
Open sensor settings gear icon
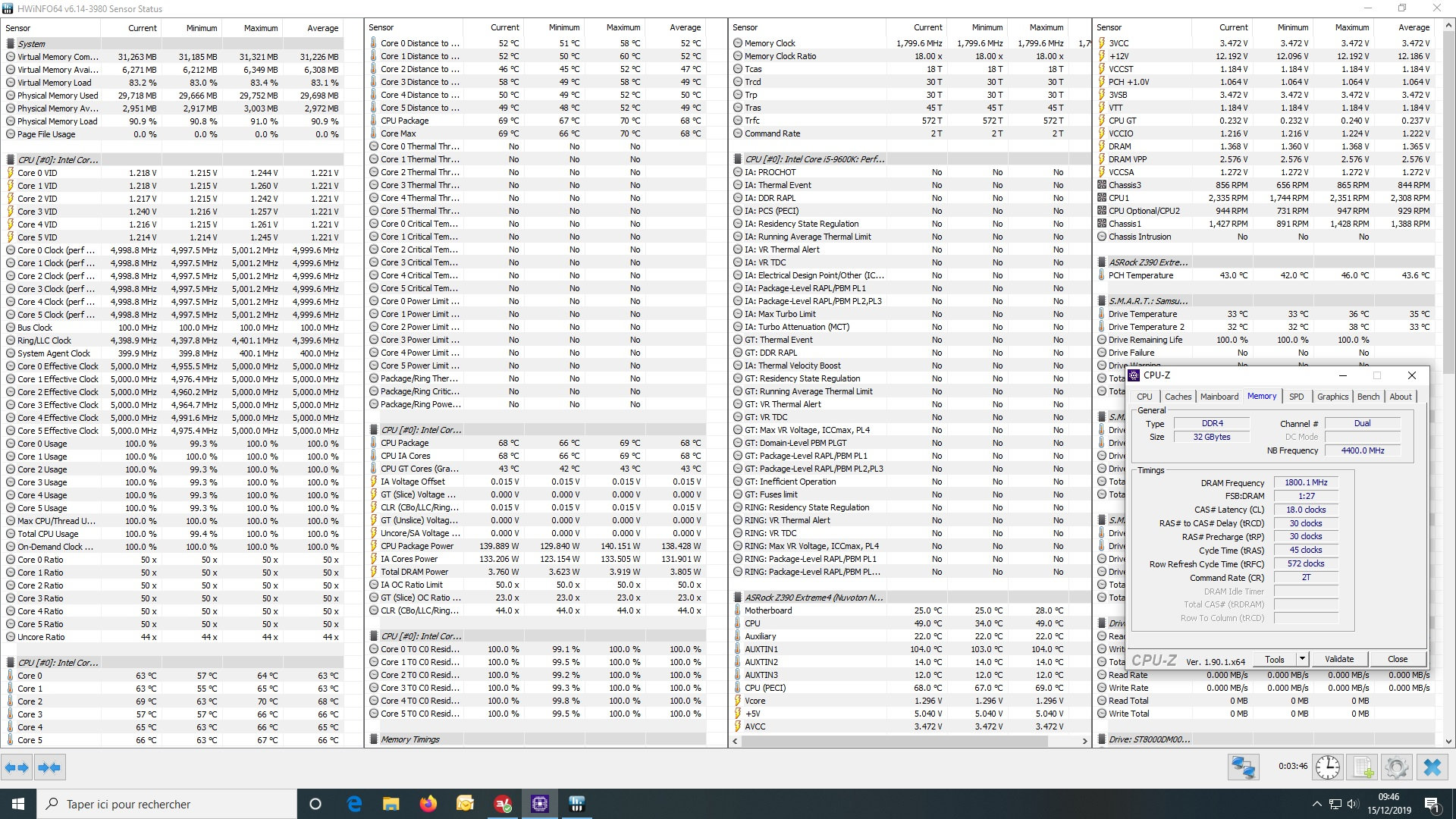point(1396,767)
